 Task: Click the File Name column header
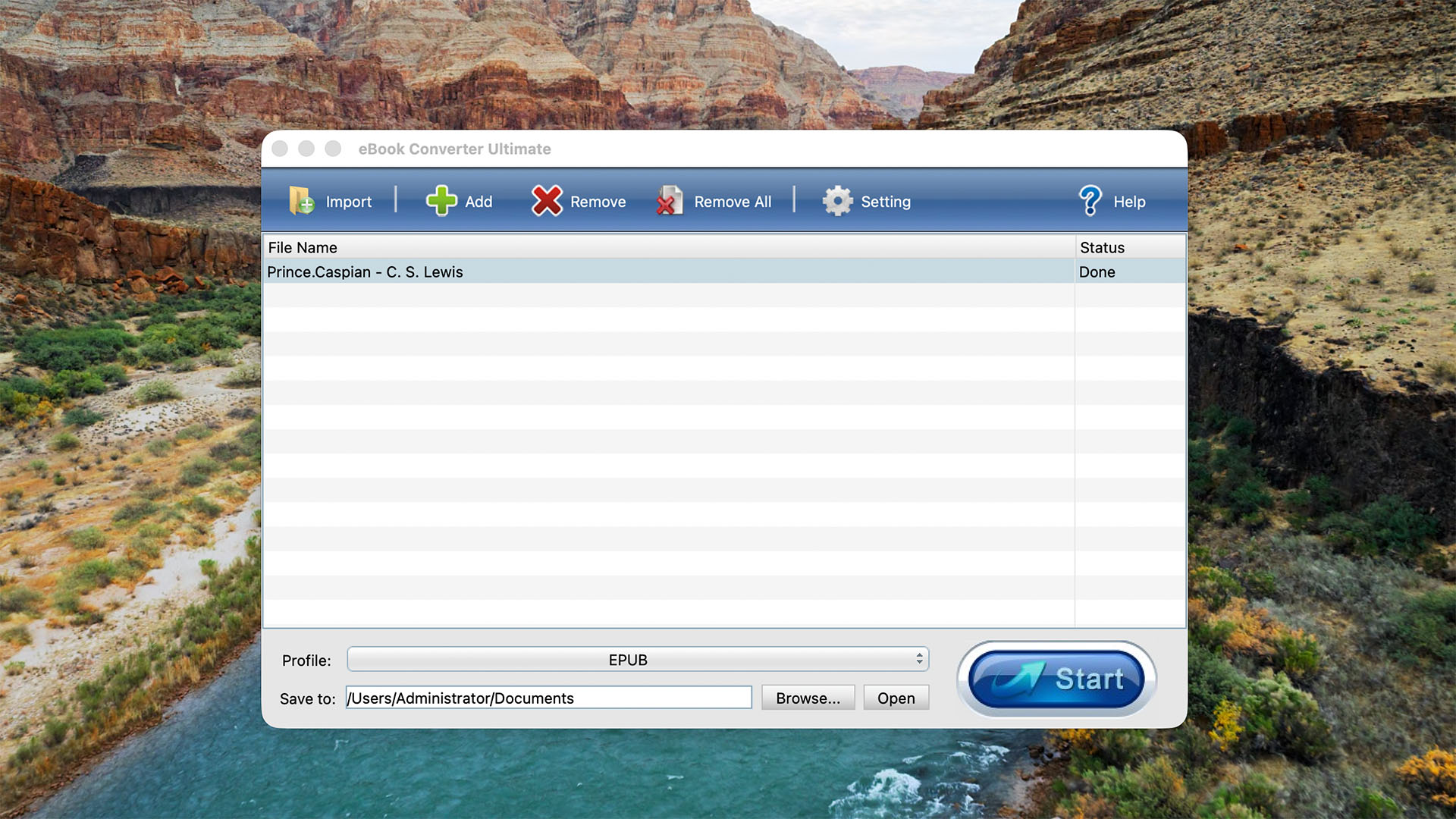[668, 247]
